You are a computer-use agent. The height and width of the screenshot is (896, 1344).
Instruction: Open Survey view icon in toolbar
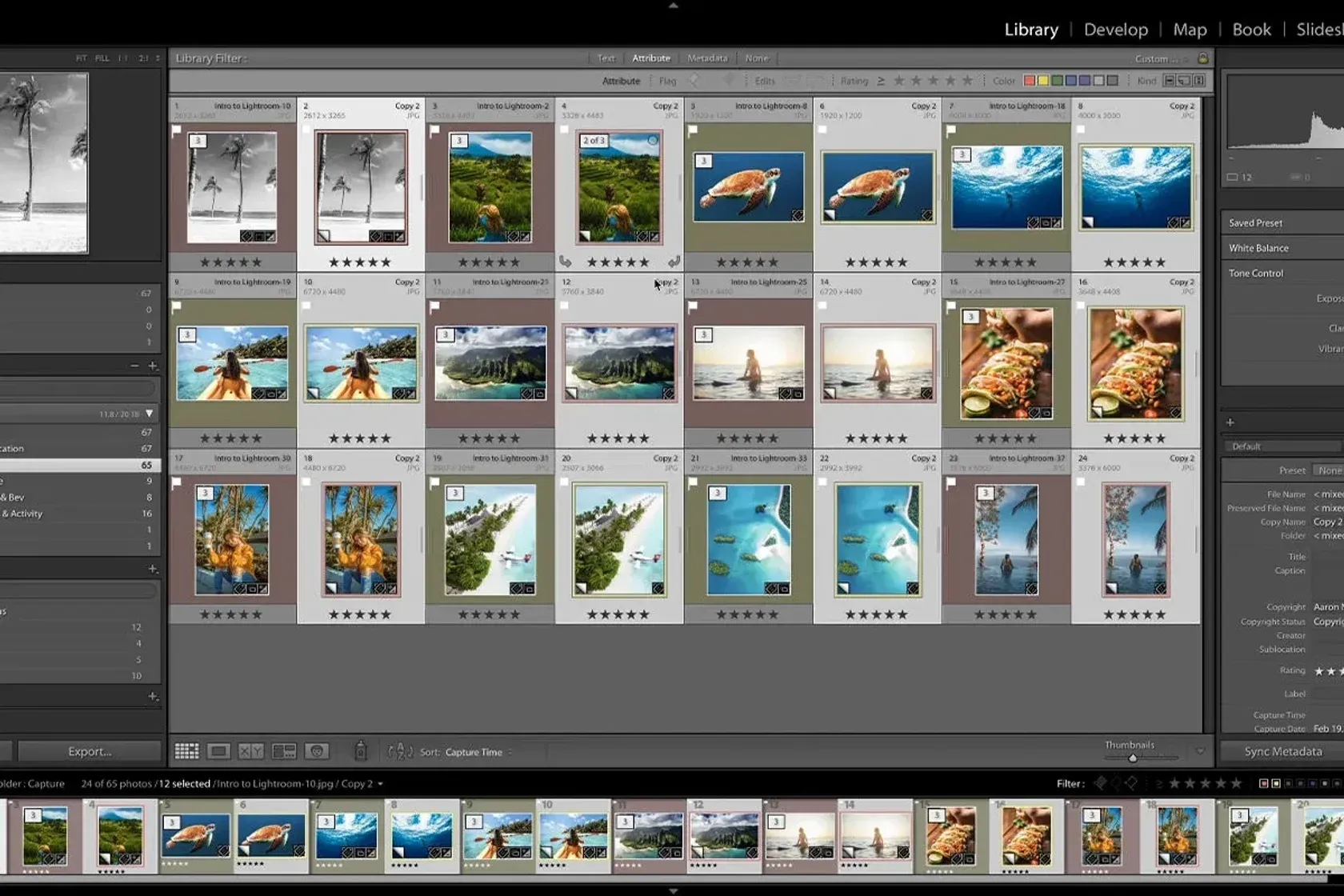click(284, 751)
